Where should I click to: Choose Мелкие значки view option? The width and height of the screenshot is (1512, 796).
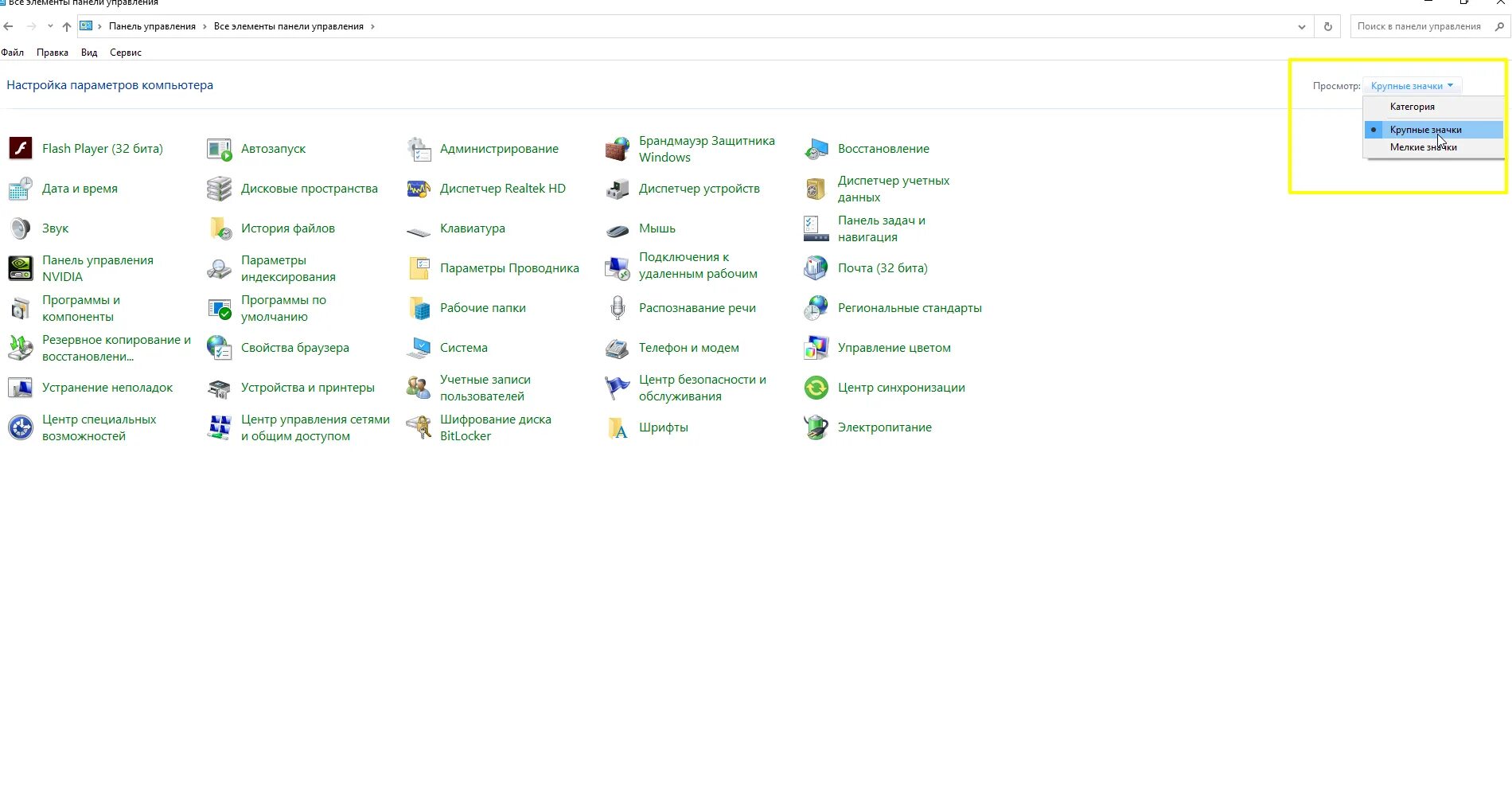click(x=1433, y=147)
